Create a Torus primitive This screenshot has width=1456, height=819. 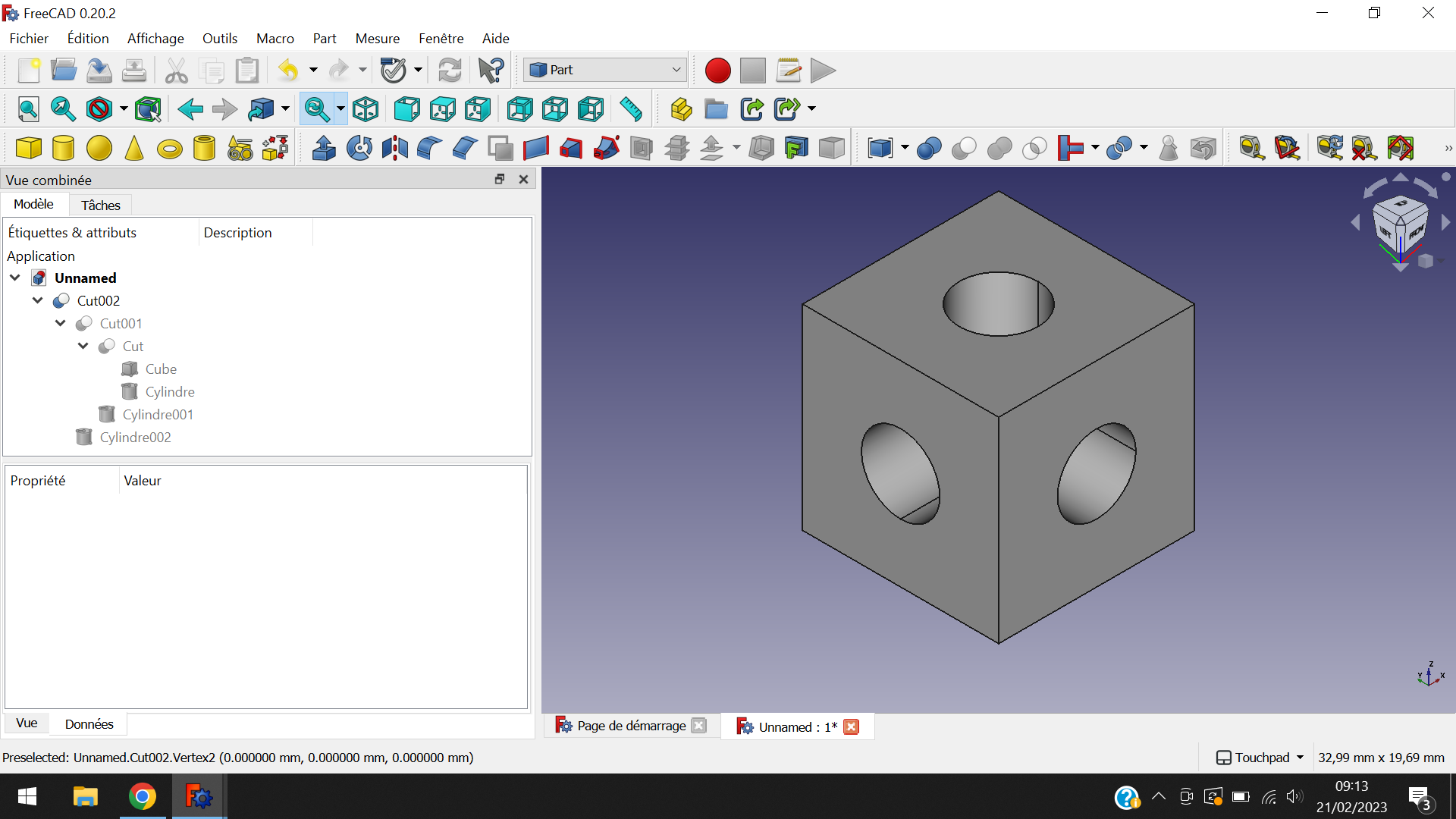coord(170,148)
